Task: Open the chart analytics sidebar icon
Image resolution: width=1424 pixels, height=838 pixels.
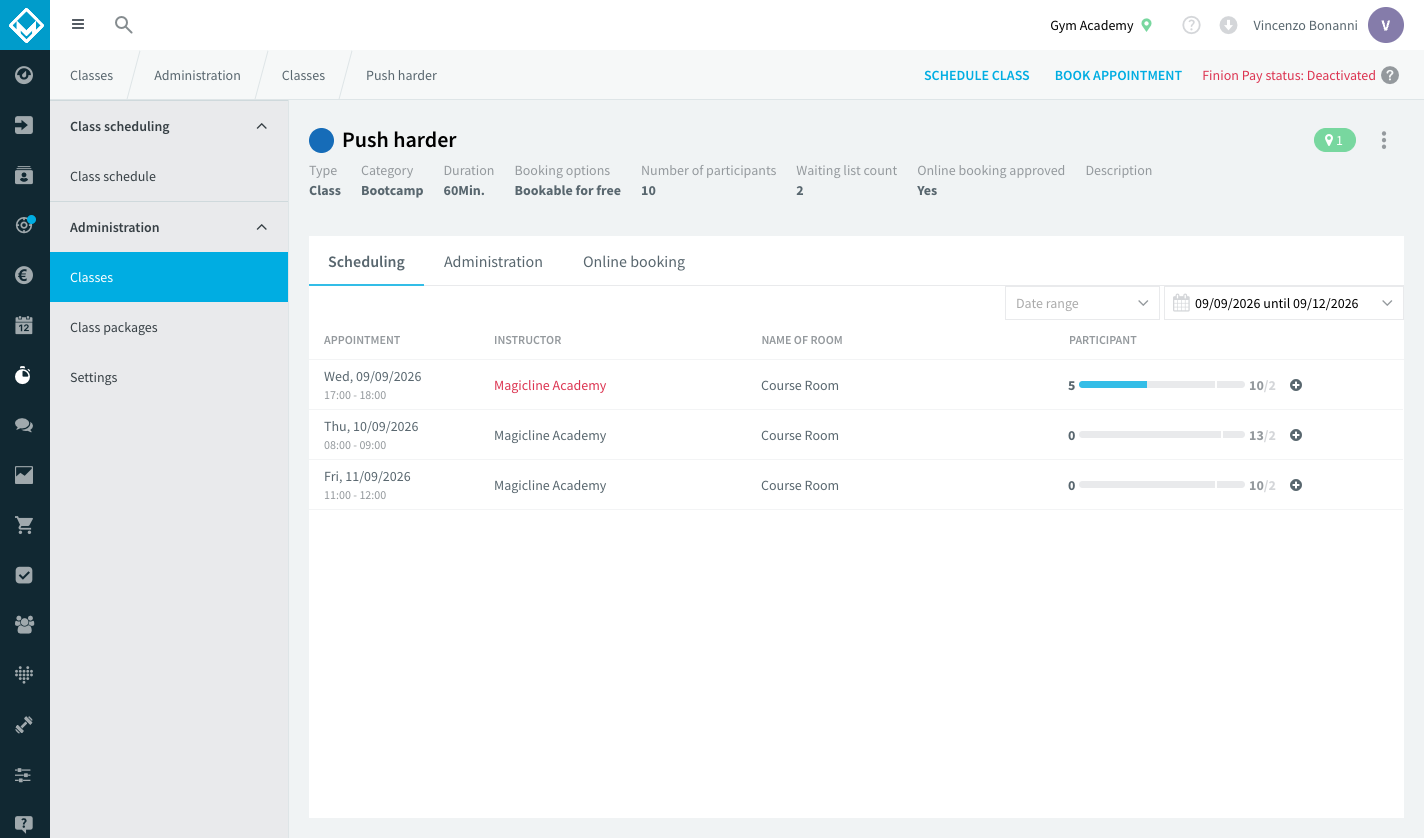Action: 25,475
